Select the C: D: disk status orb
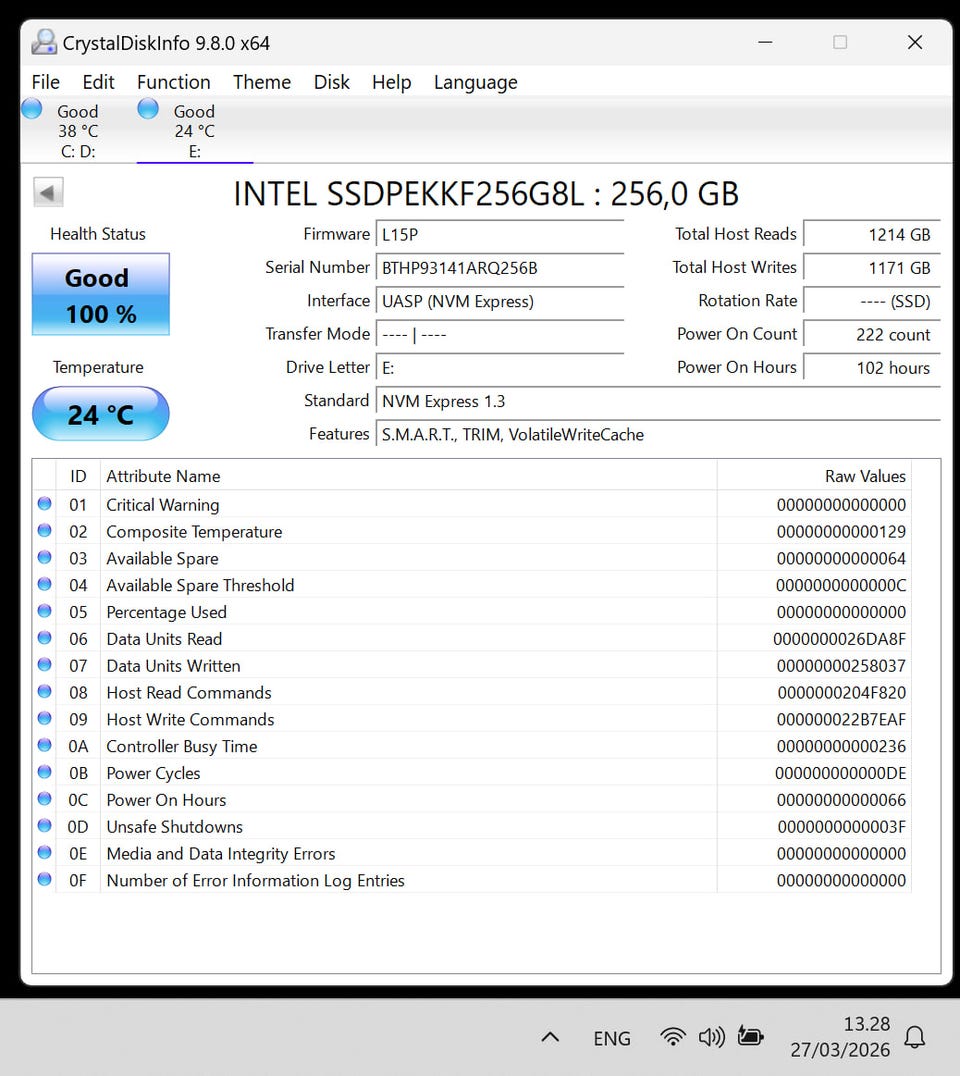The width and height of the screenshot is (960, 1076). [32, 109]
